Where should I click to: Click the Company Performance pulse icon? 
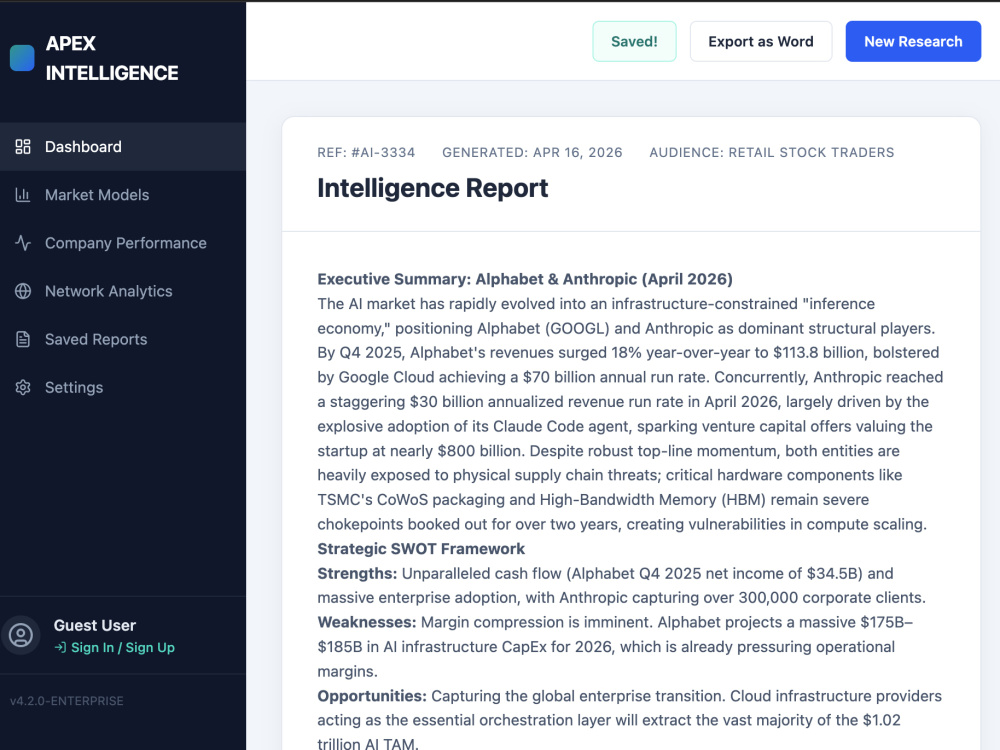[x=23, y=243]
